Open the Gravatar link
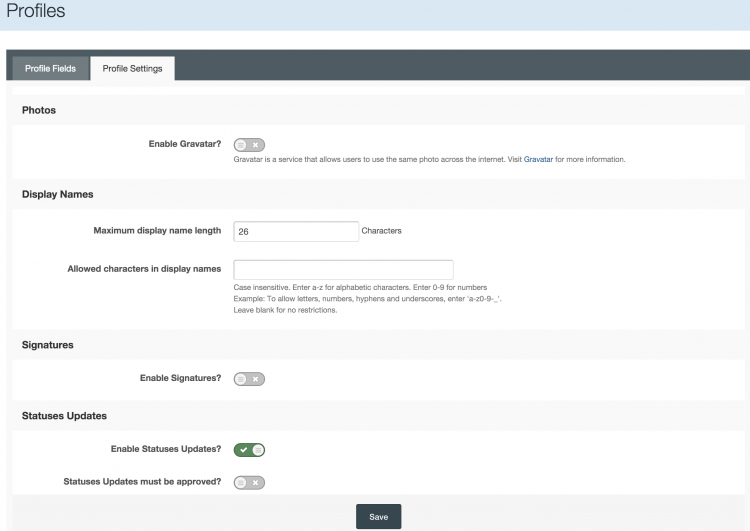This screenshot has height=531, width=750. pos(538,159)
